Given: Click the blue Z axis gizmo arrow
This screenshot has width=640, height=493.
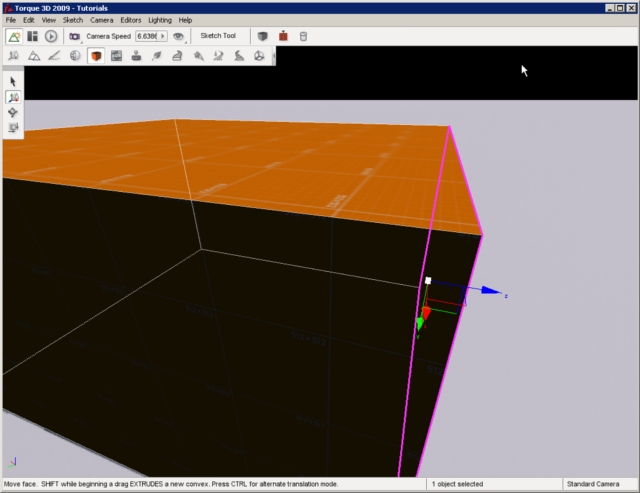Looking at the screenshot, I should pos(490,291).
